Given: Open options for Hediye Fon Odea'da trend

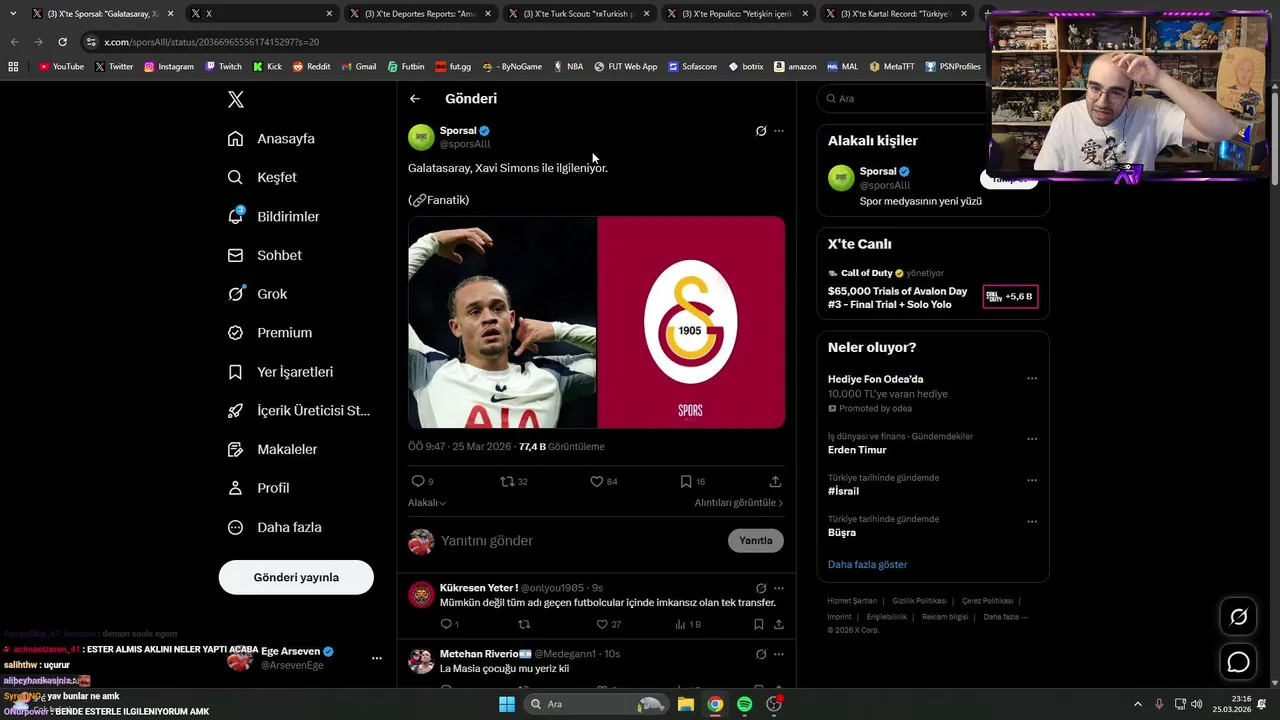Looking at the screenshot, I should pyautogui.click(x=1032, y=379).
